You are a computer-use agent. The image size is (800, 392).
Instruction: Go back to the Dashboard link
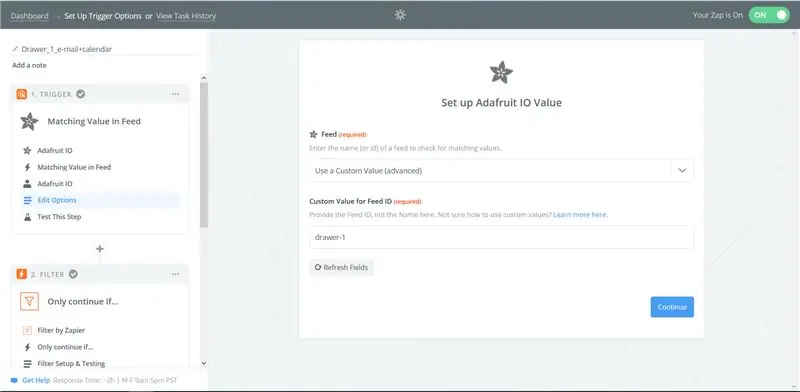30,16
